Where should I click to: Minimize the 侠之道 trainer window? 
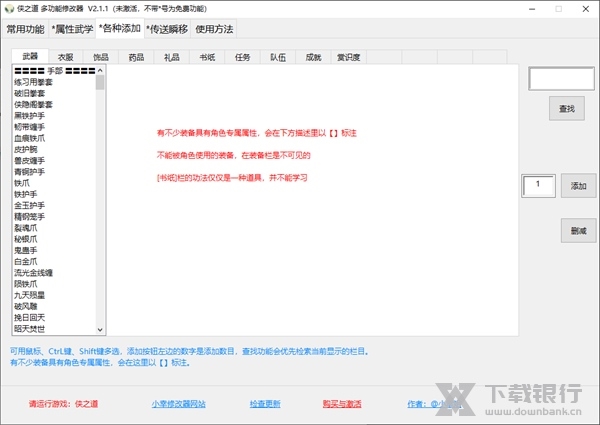pos(532,9)
